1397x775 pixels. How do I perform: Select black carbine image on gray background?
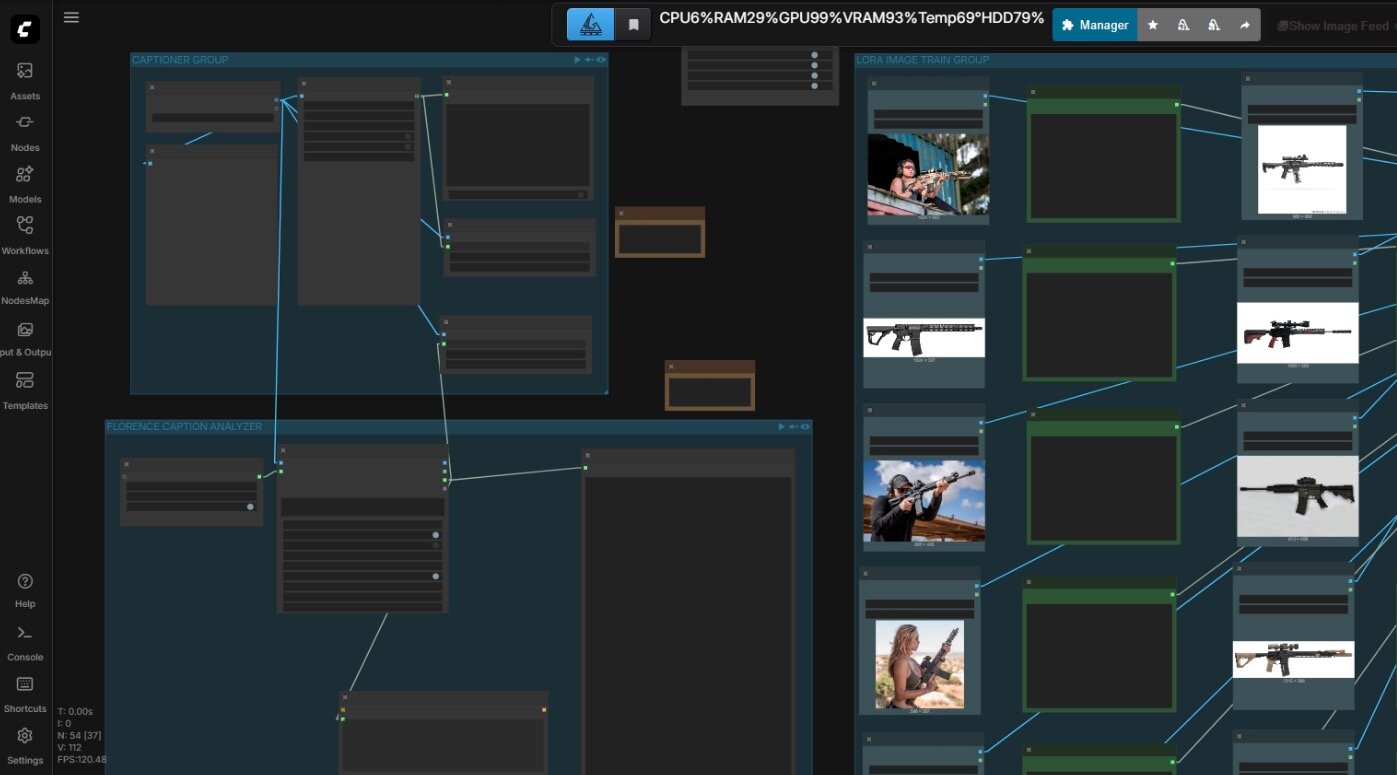click(1298, 496)
